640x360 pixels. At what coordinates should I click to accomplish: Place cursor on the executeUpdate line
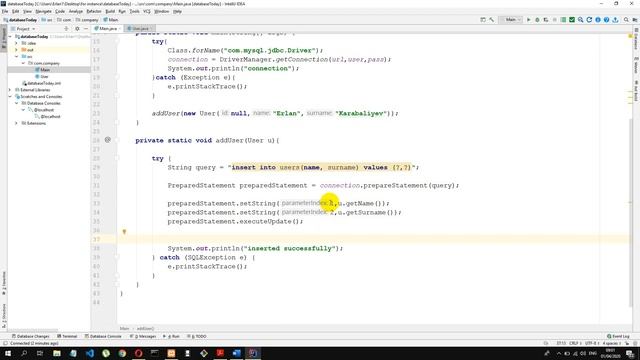pyautogui.click(x=235, y=222)
